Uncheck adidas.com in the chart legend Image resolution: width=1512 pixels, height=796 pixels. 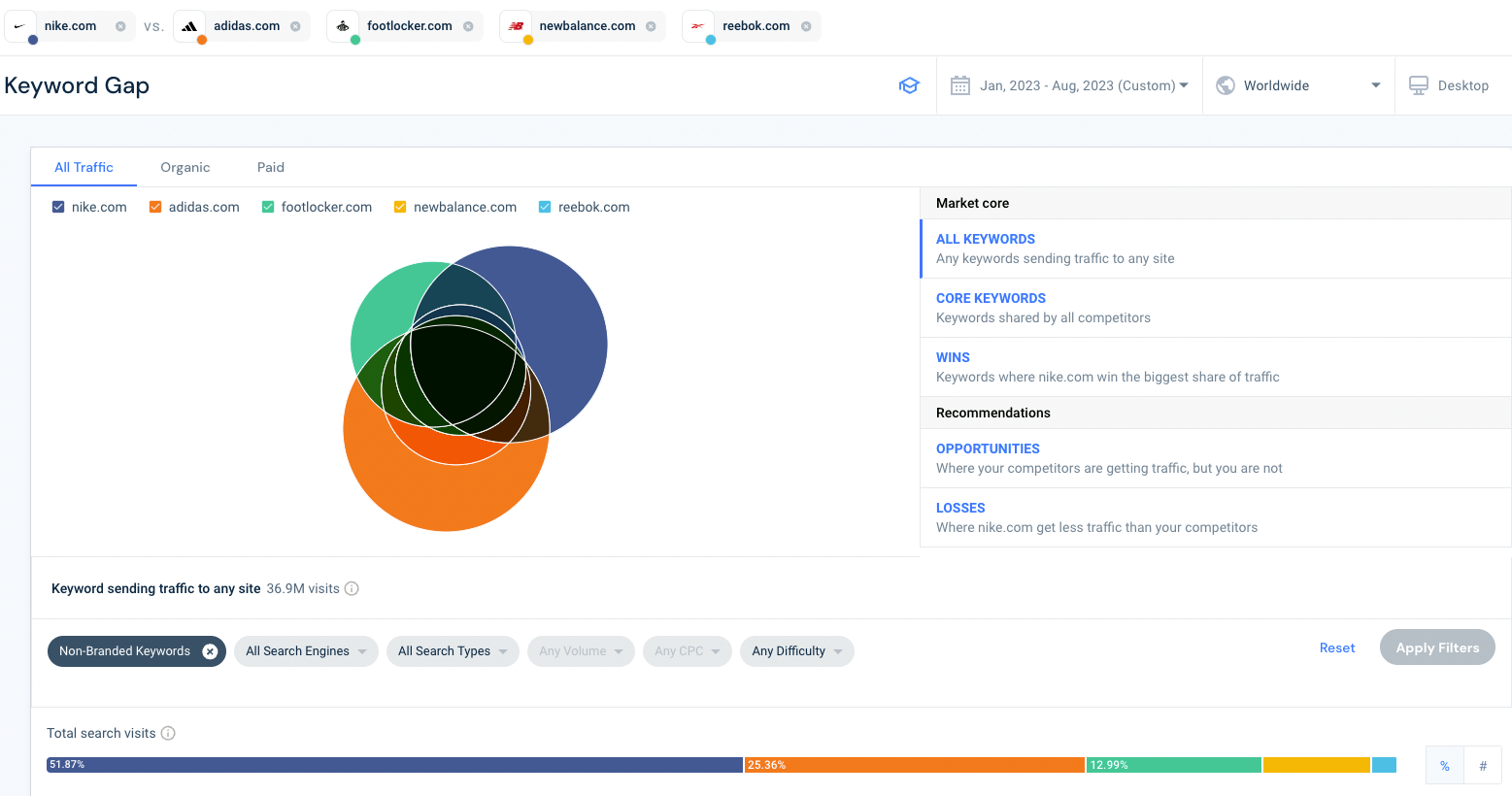pos(155,207)
